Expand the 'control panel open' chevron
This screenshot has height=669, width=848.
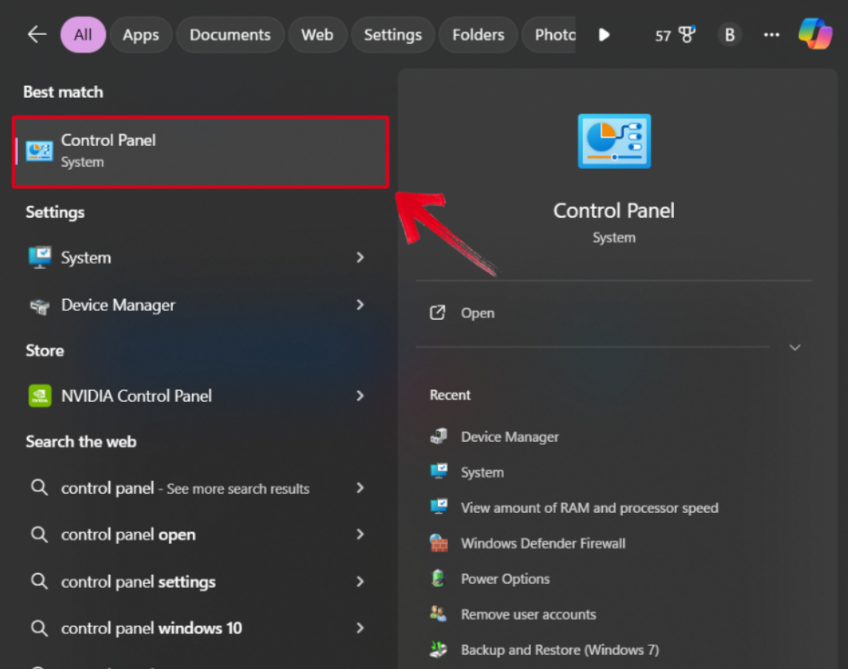tap(360, 534)
